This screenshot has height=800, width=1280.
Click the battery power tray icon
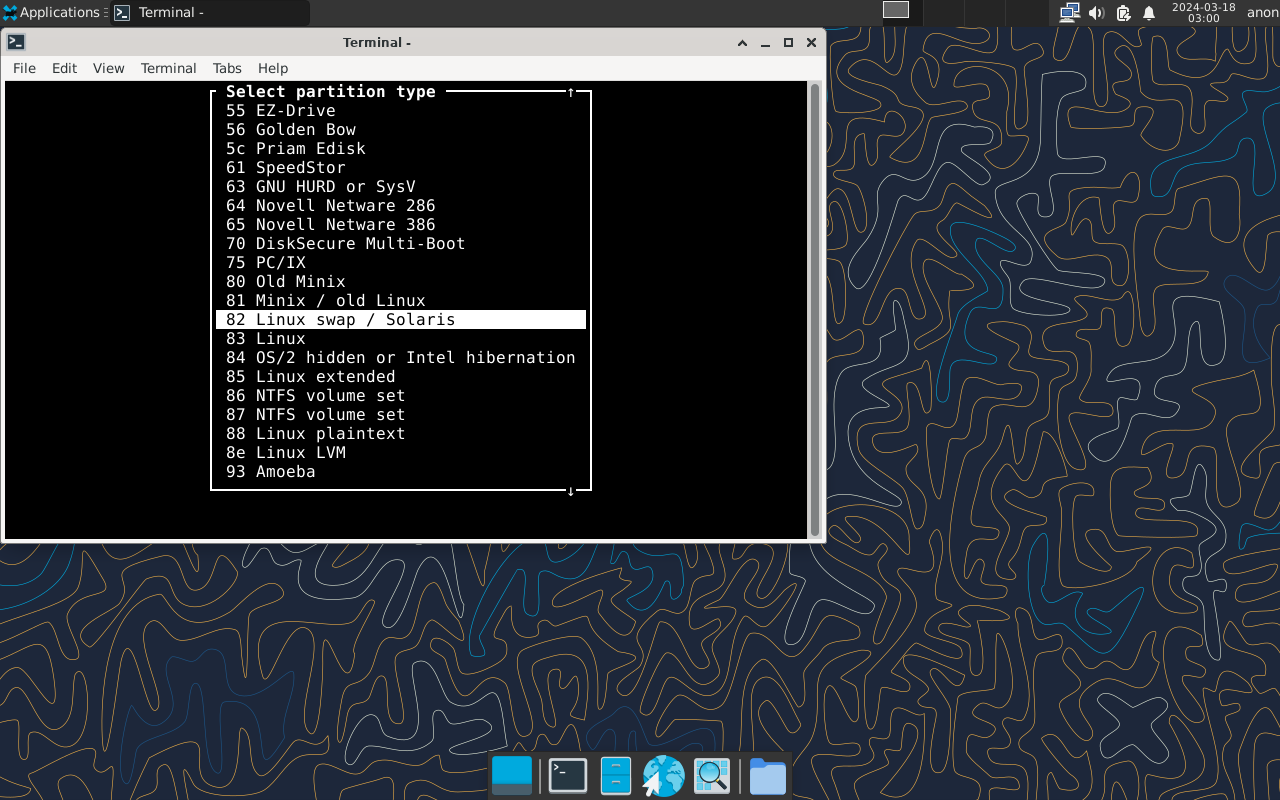(x=1123, y=13)
